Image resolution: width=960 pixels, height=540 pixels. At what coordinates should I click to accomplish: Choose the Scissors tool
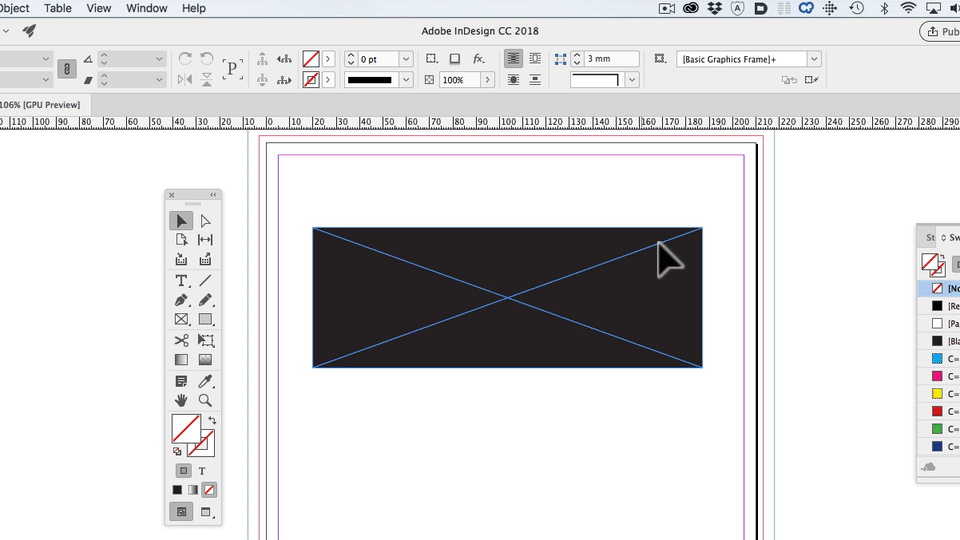click(181, 340)
